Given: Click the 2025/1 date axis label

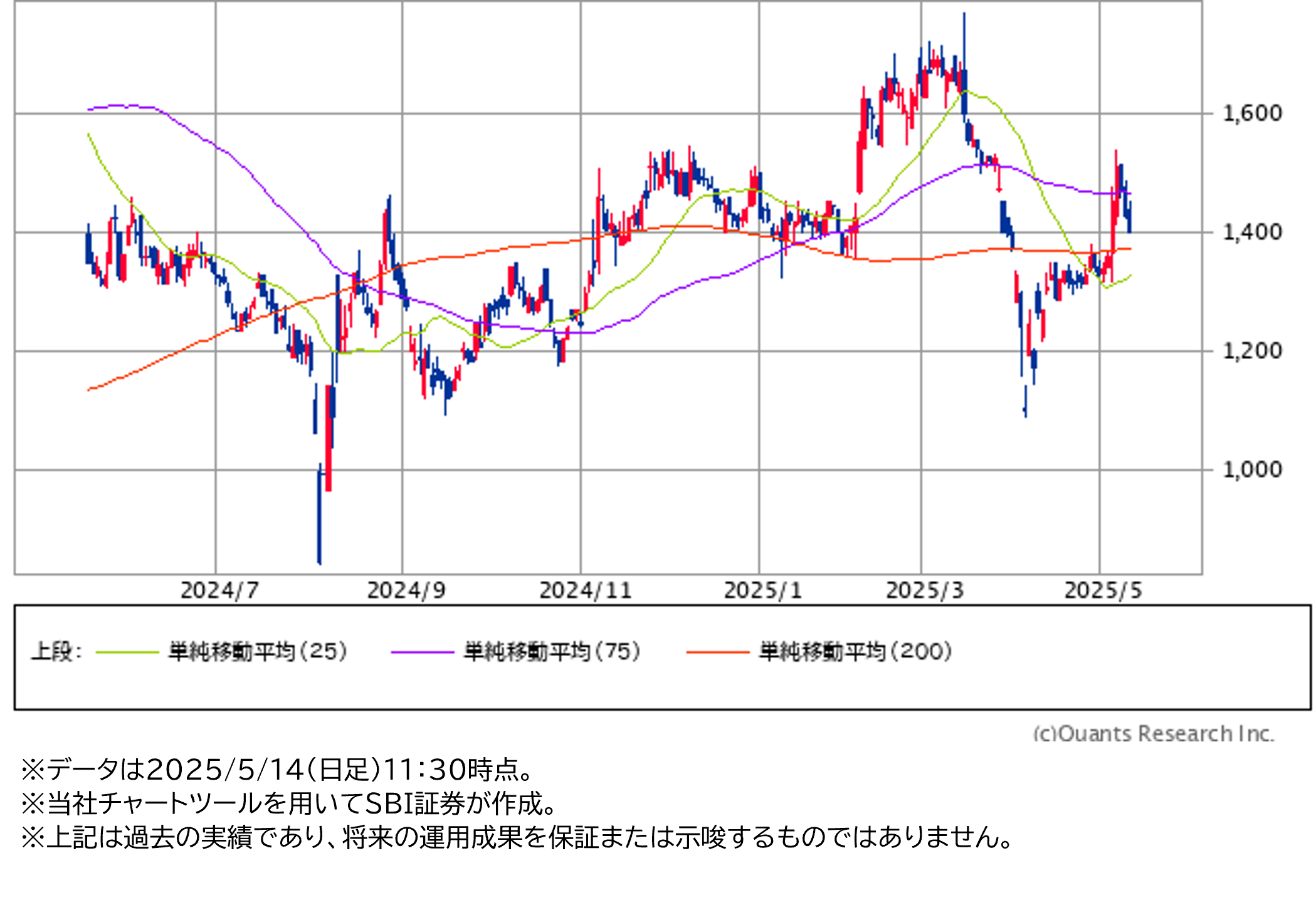Looking at the screenshot, I should (762, 590).
